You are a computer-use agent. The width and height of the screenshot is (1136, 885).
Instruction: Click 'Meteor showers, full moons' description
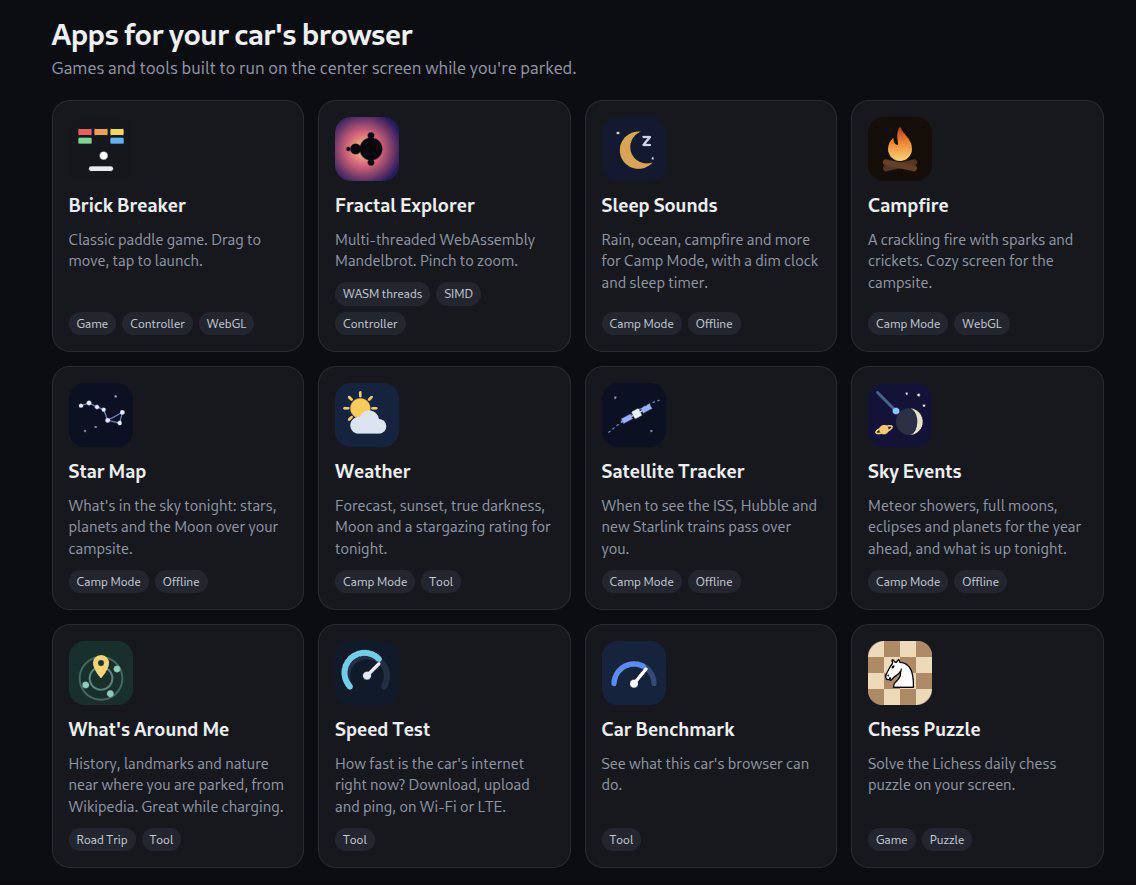click(x=974, y=527)
